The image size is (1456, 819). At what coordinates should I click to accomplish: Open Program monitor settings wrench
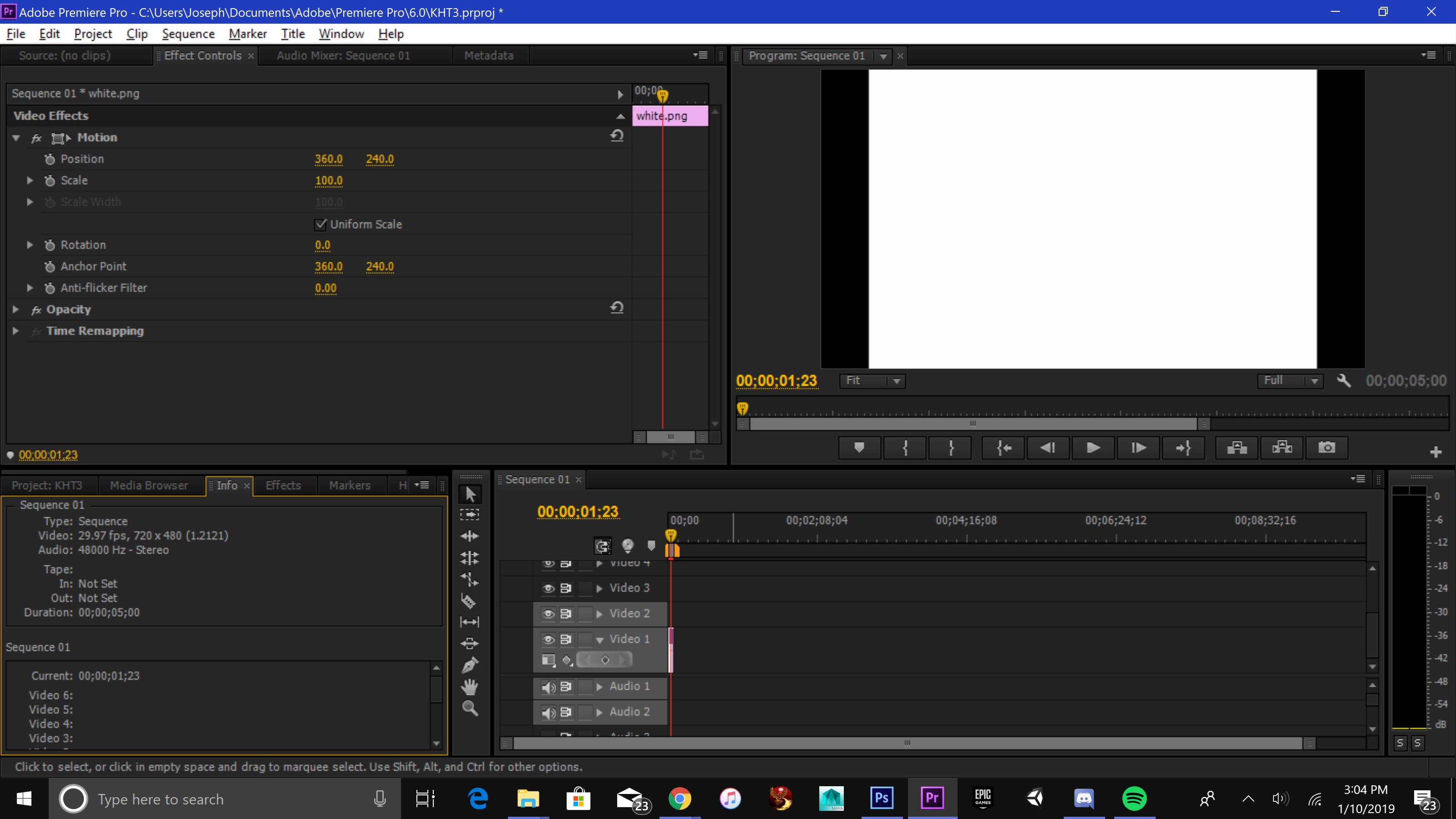[x=1344, y=380]
